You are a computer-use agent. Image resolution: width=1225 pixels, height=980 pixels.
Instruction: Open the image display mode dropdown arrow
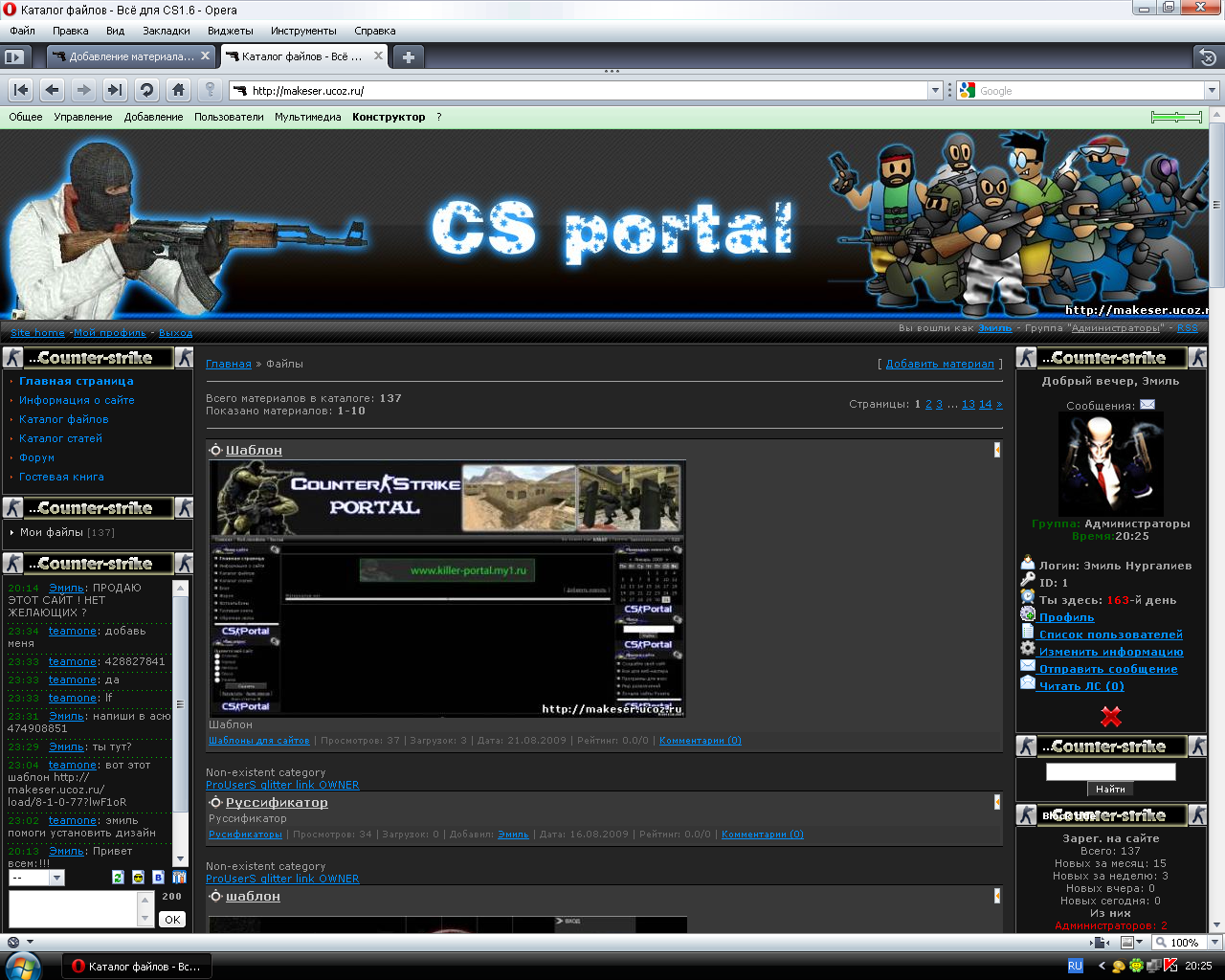1140,943
